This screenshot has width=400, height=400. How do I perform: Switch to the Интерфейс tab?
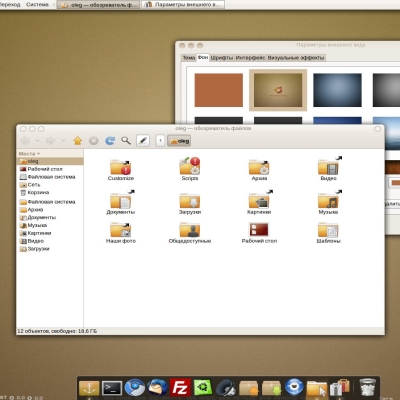pos(250,58)
